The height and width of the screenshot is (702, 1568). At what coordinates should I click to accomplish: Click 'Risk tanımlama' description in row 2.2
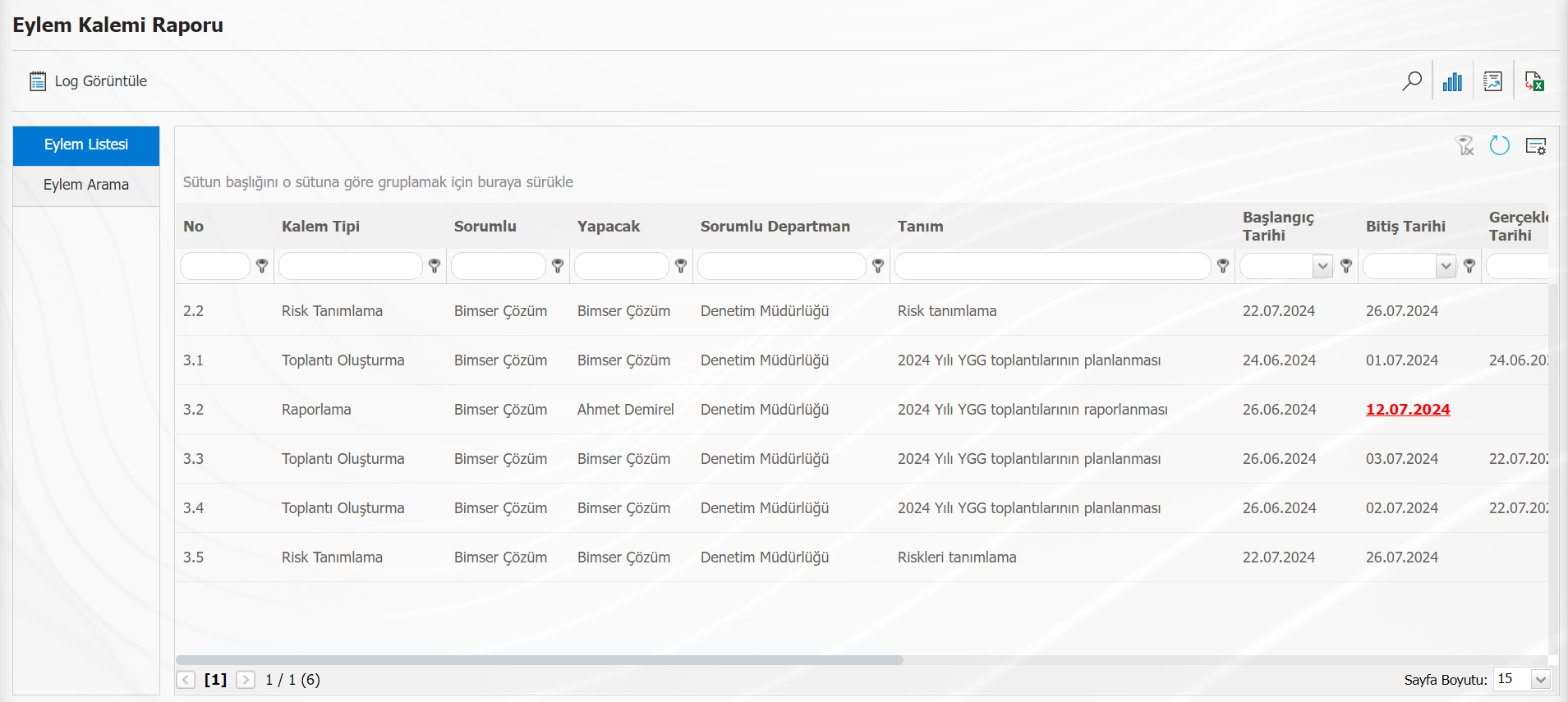pyautogui.click(x=947, y=311)
